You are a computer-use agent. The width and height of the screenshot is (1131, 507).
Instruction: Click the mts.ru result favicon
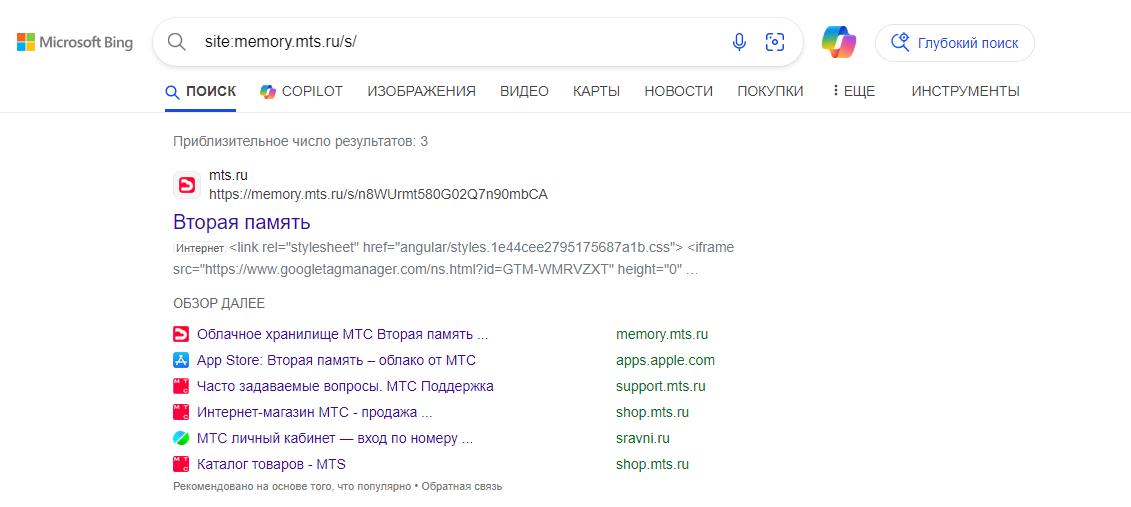click(x=187, y=185)
